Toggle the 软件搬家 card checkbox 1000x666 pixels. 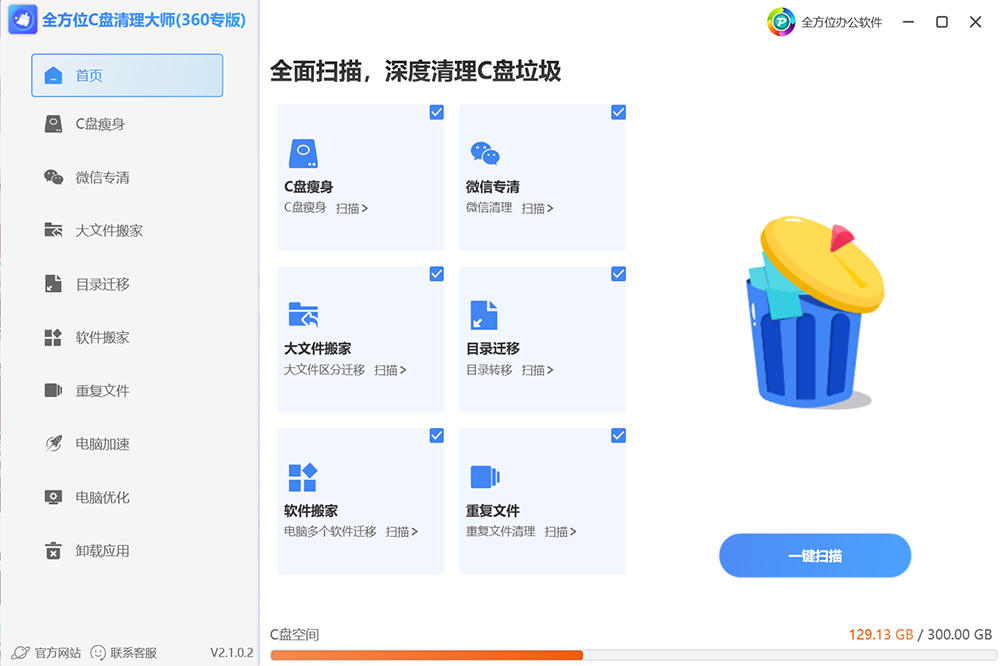click(436, 436)
